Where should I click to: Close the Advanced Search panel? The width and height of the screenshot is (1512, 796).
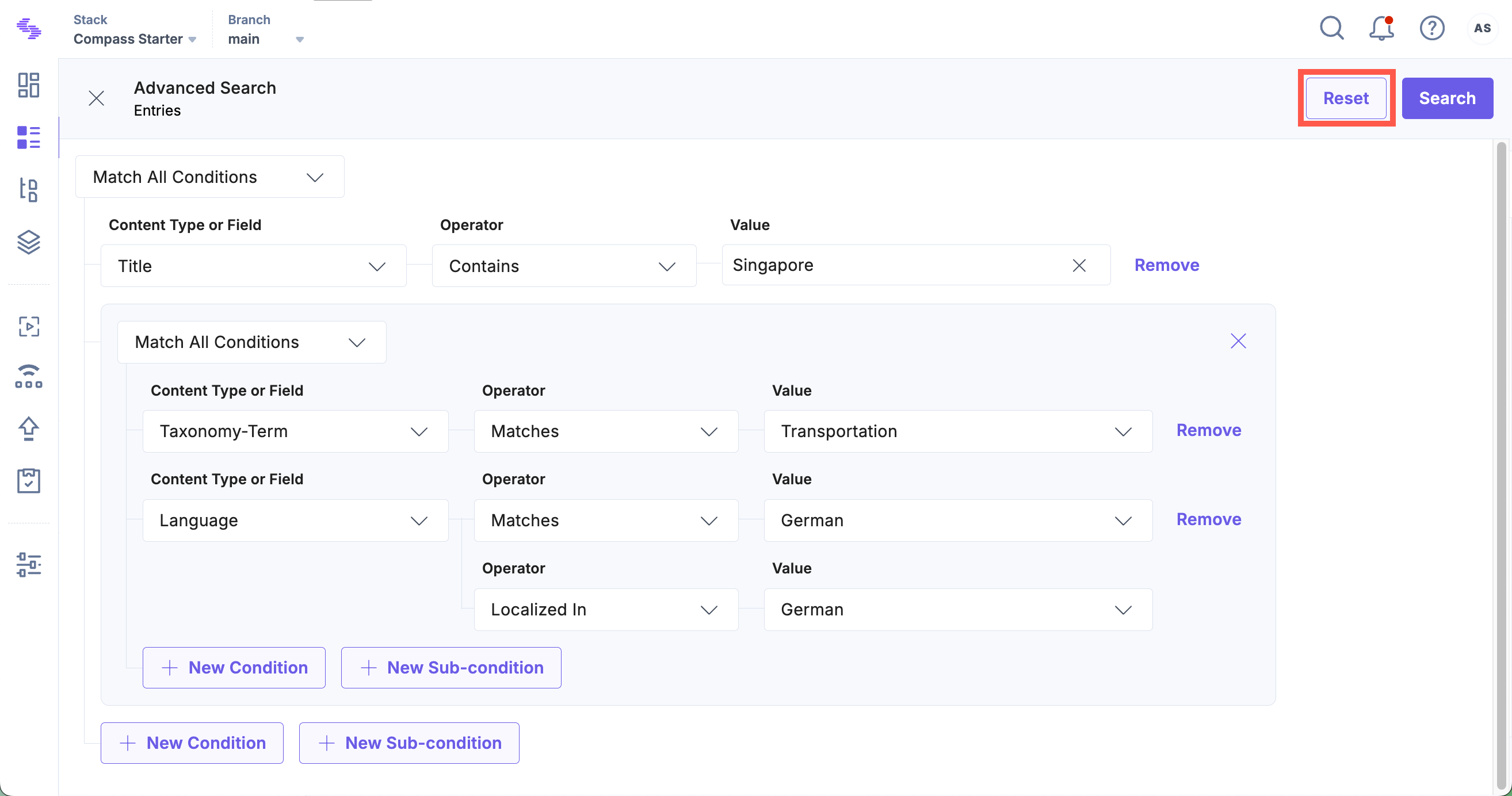pyautogui.click(x=96, y=98)
